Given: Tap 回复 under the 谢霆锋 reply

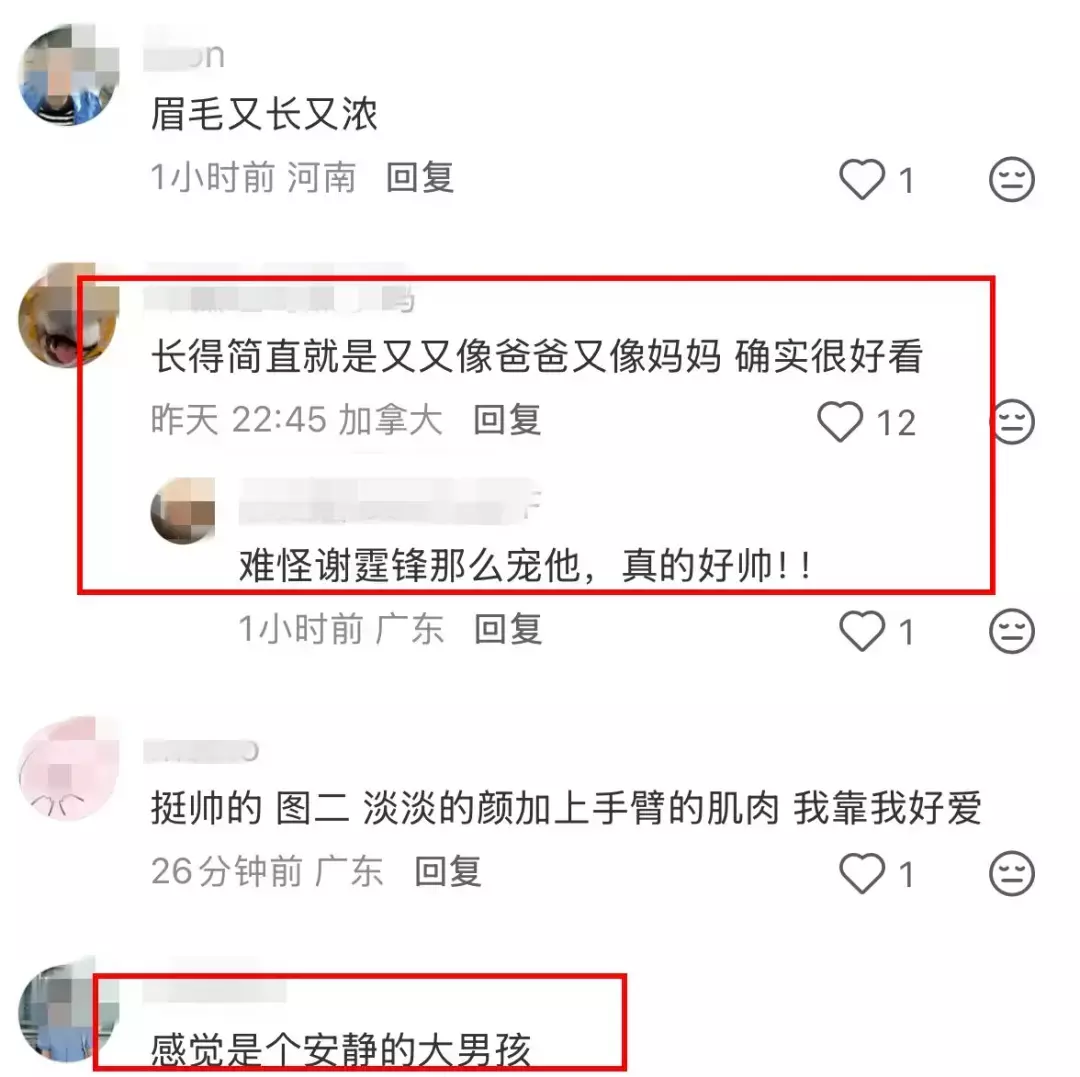Looking at the screenshot, I should click(508, 629).
